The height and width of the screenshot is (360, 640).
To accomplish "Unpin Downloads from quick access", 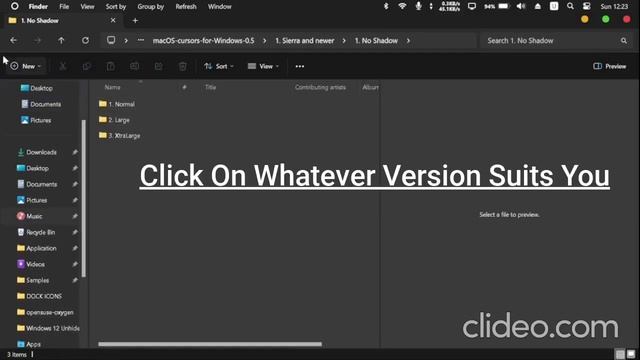I will [75, 152].
